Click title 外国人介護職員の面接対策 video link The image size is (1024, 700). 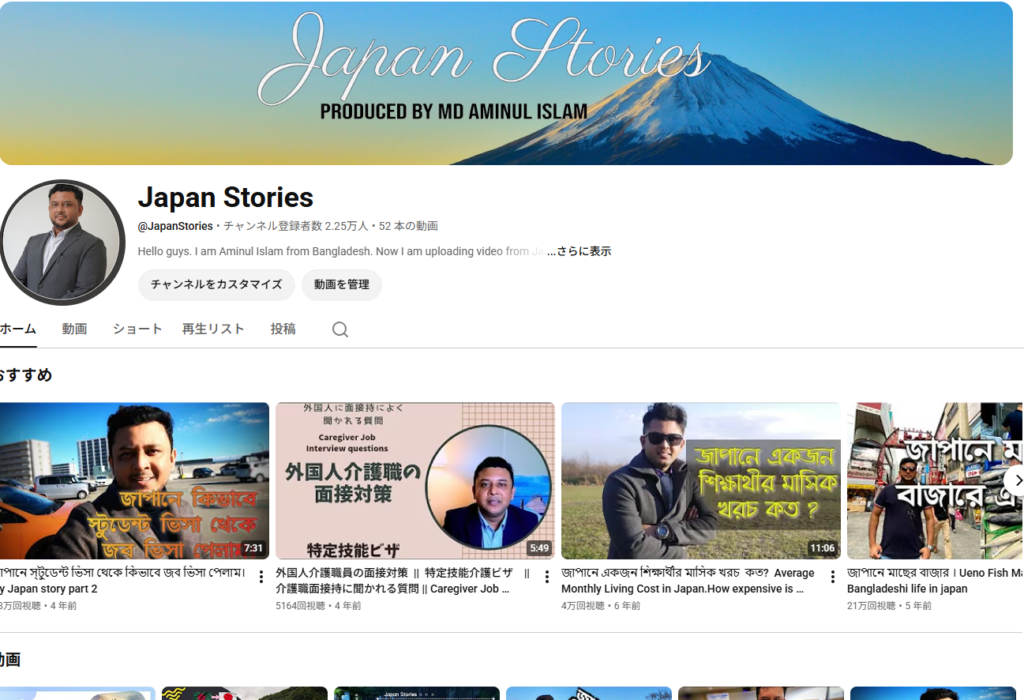point(402,581)
